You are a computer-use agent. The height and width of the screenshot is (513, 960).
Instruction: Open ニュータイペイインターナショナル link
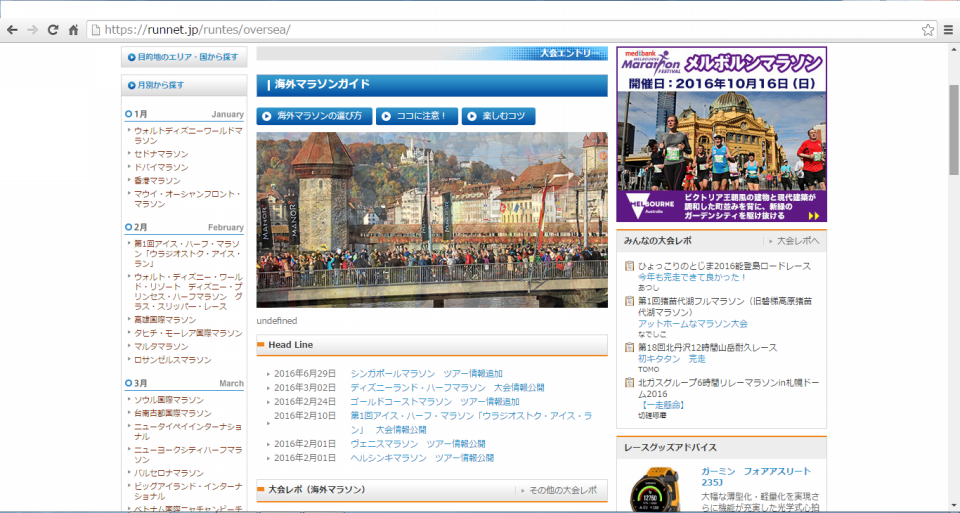click(188, 432)
